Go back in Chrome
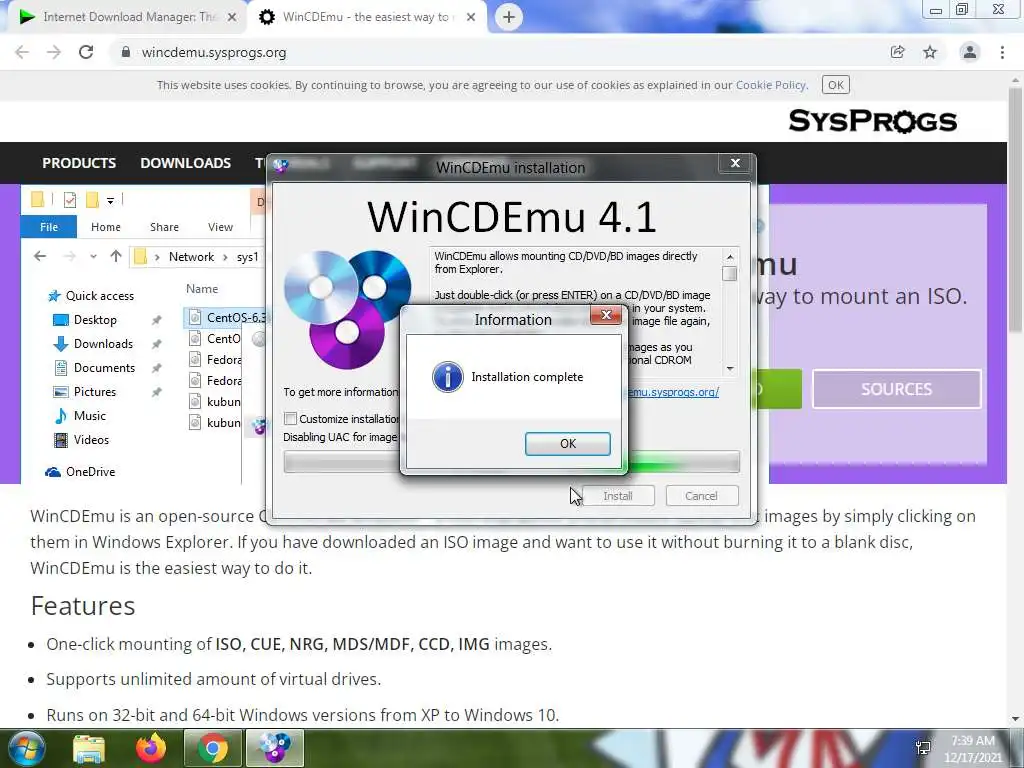 [22, 52]
